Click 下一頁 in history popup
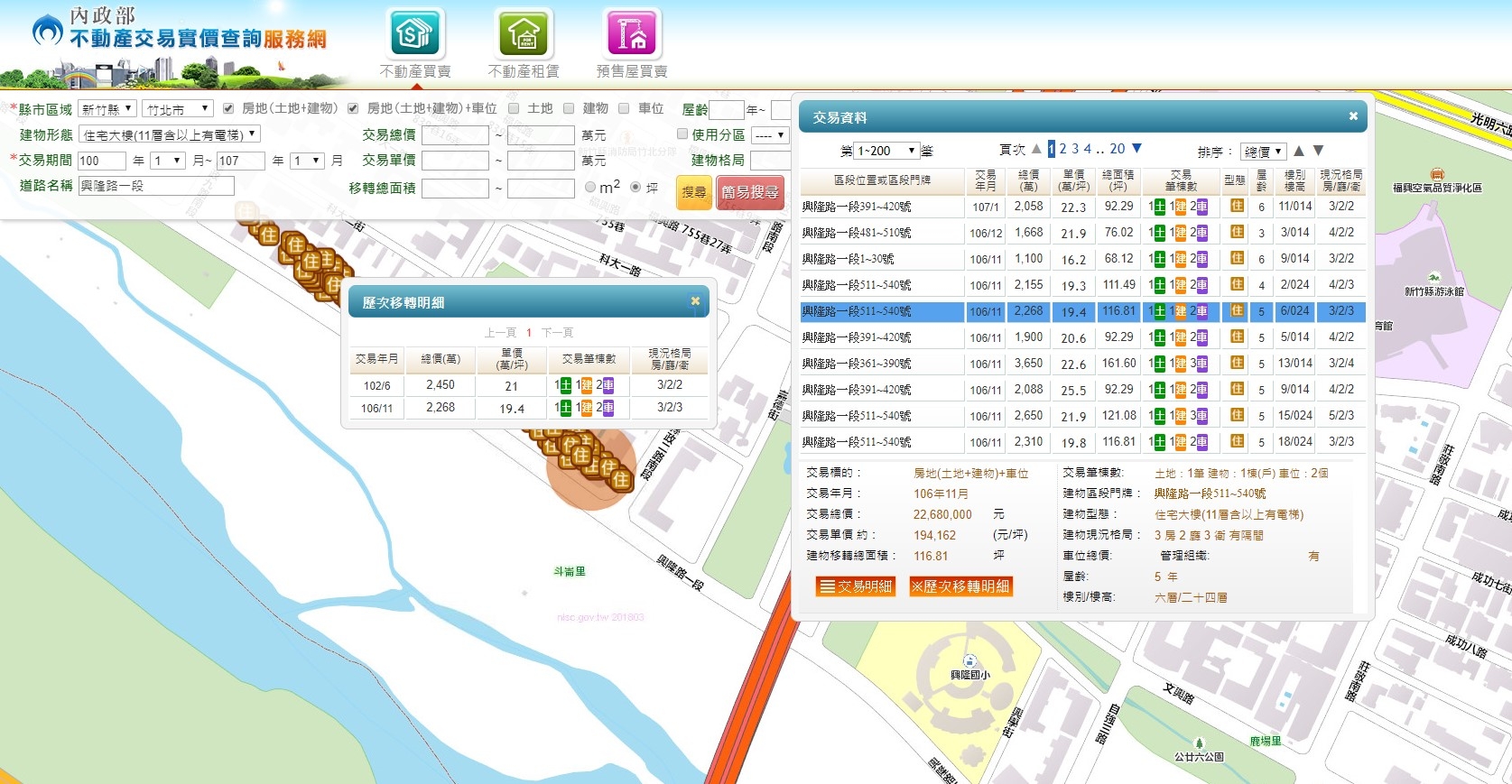The width and height of the screenshot is (1512, 784). (x=558, y=333)
